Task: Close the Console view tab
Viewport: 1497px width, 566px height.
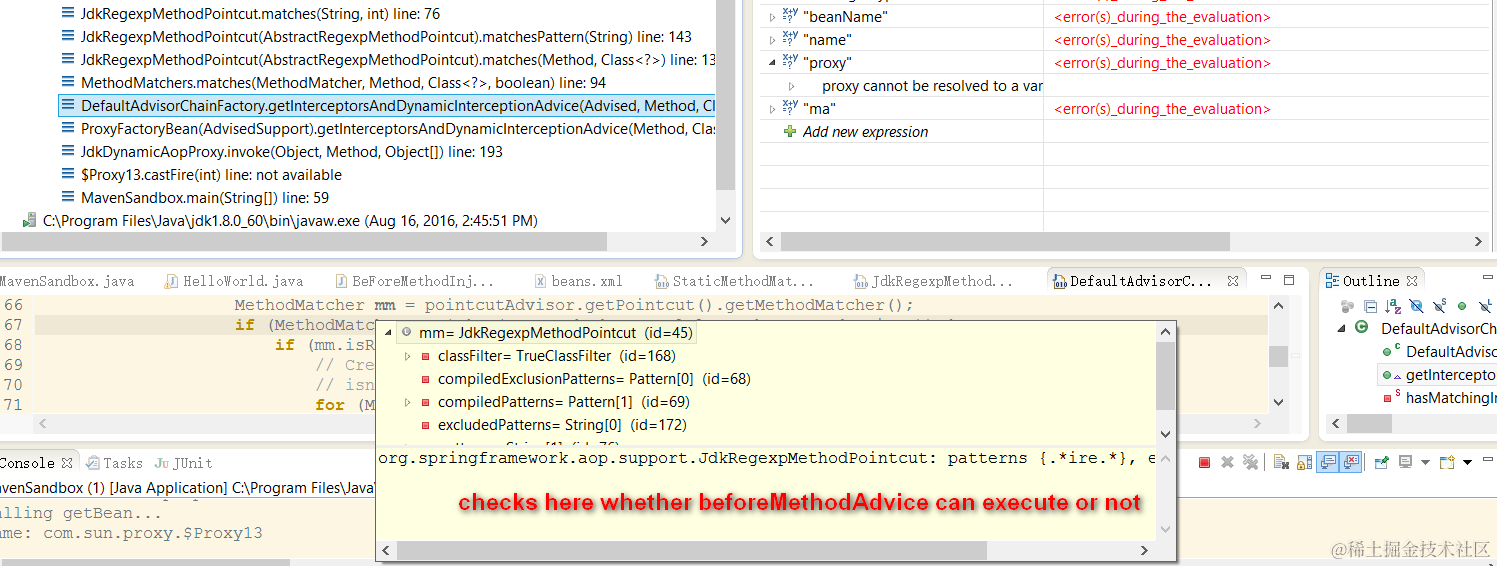Action: tap(66, 463)
